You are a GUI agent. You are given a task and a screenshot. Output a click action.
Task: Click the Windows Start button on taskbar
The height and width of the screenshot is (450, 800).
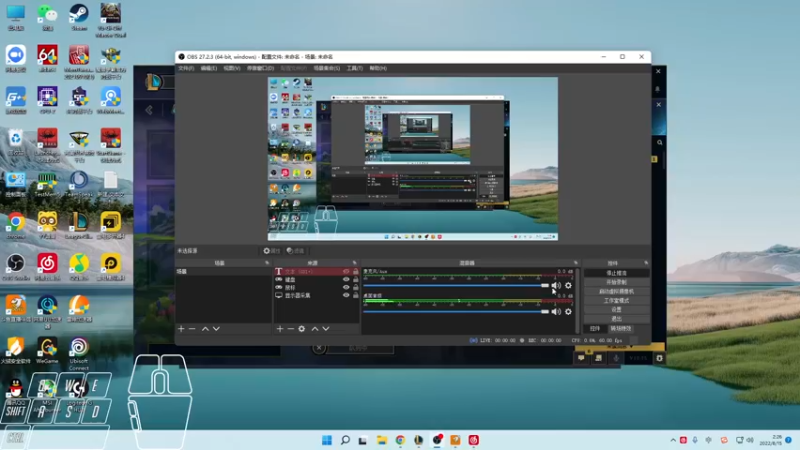(x=327, y=440)
